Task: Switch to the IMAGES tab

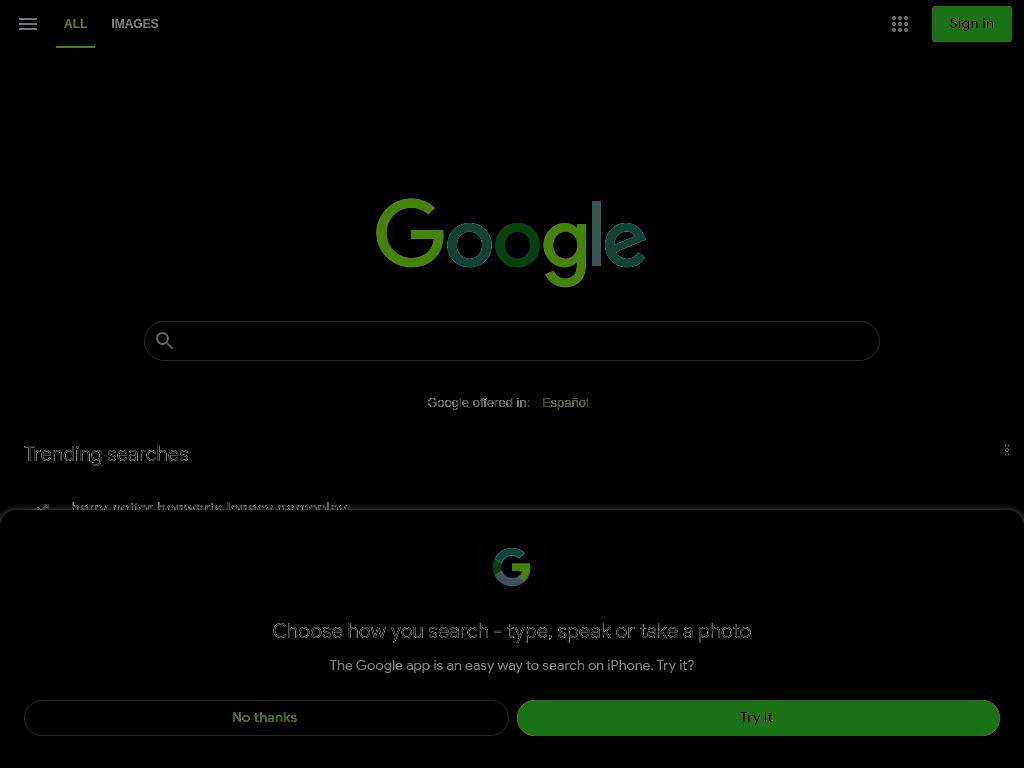Action: [135, 24]
